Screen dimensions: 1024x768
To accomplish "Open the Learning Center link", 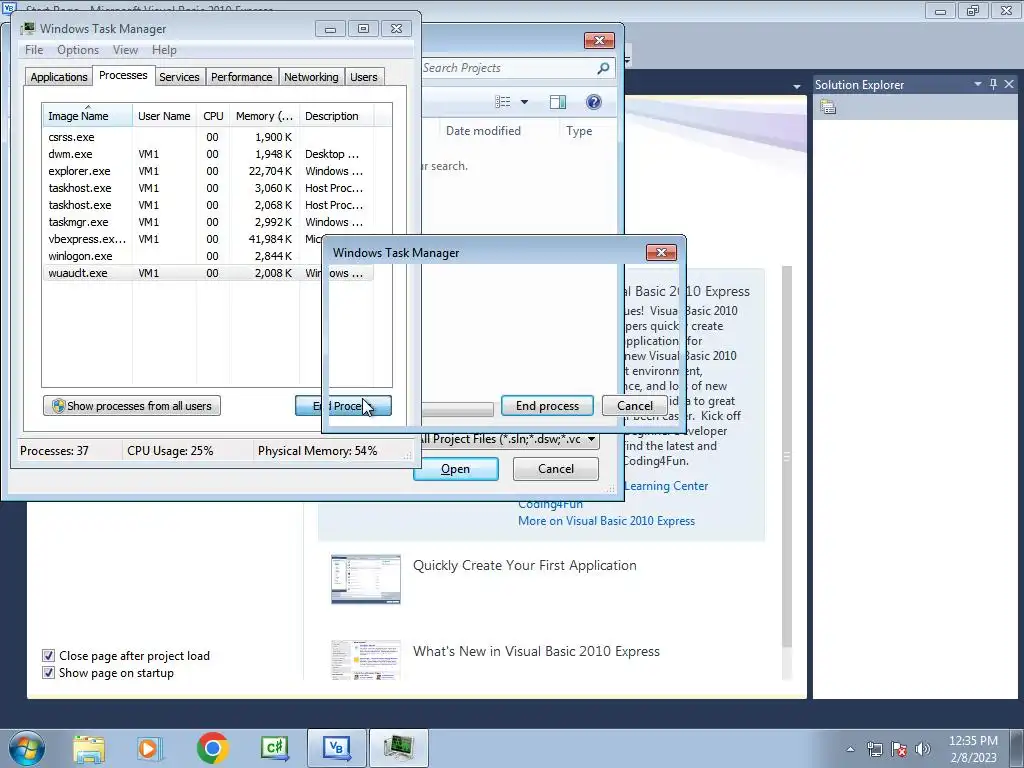I will (x=665, y=486).
